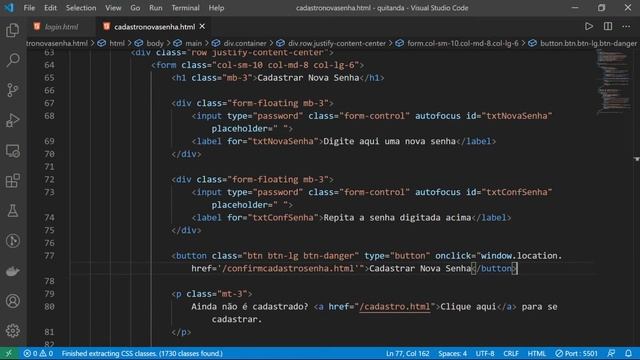Follow the /cadastro.html link in the code
The height and width of the screenshot is (360, 640).
pyautogui.click(x=394, y=307)
